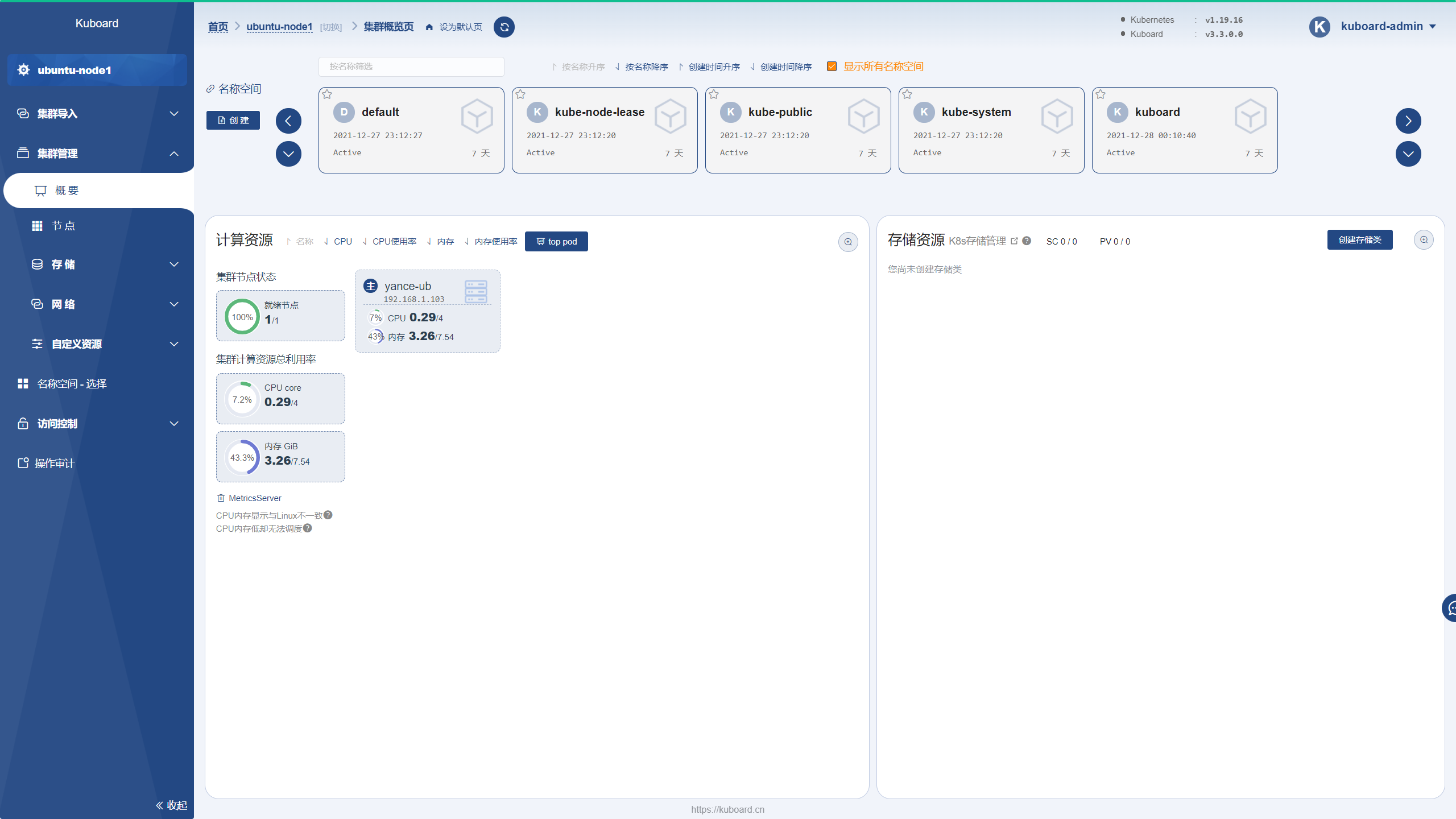Click the 创建 namespace button

[233, 120]
